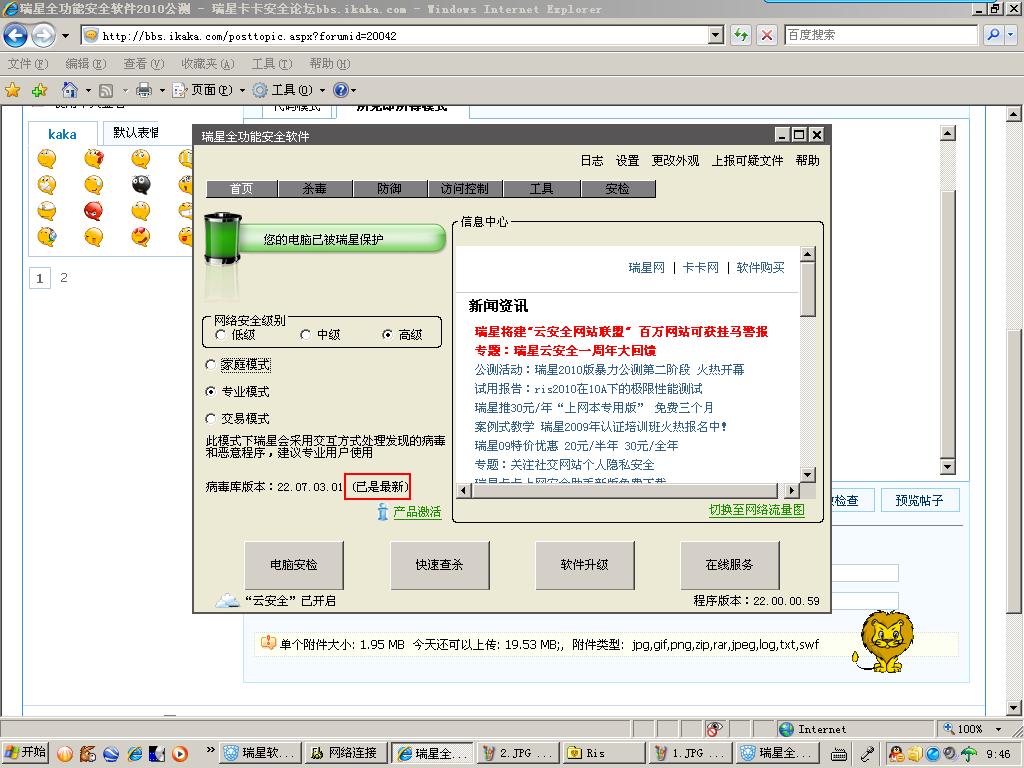Click the 软件升级 button
Screen dimensions: 1024x768
pos(584,565)
